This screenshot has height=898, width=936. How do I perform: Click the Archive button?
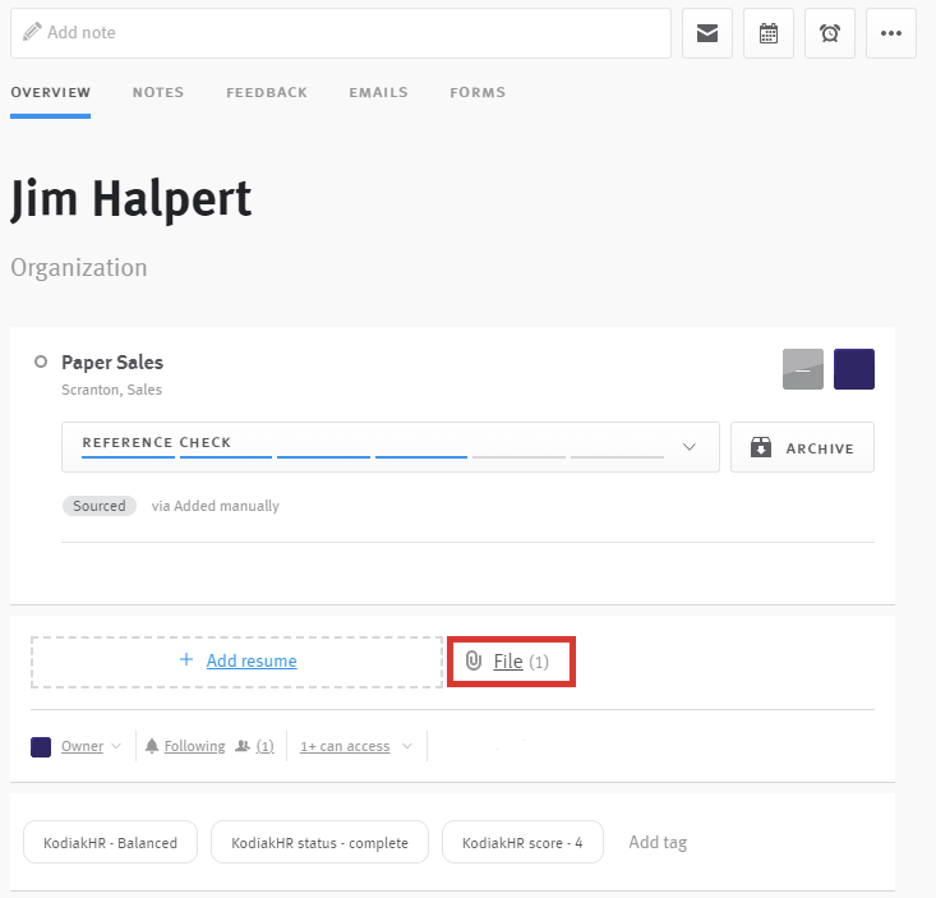(802, 447)
